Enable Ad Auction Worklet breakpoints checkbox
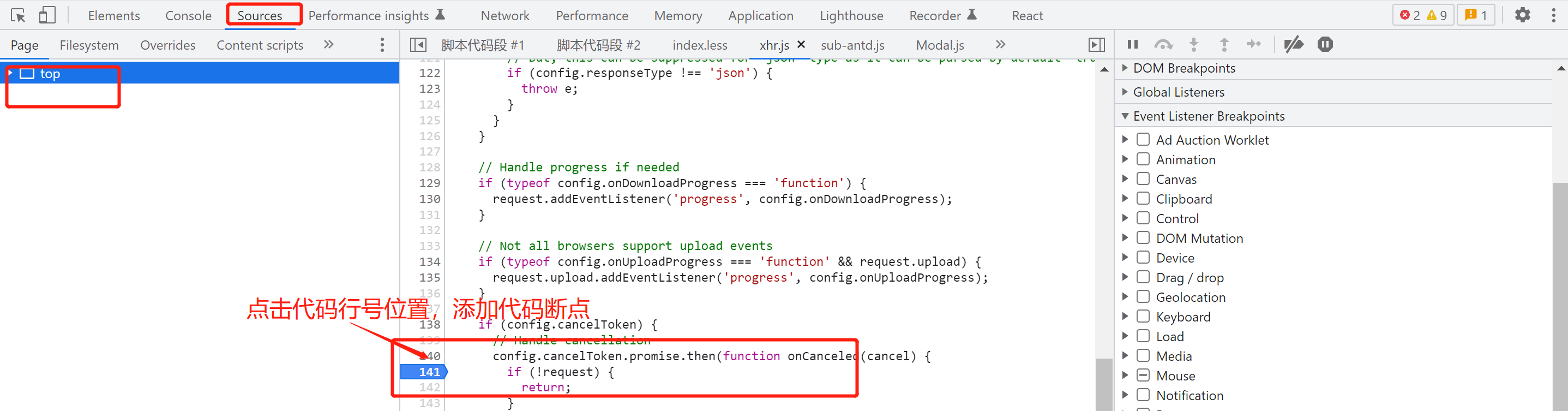The image size is (1568, 411). (1143, 139)
